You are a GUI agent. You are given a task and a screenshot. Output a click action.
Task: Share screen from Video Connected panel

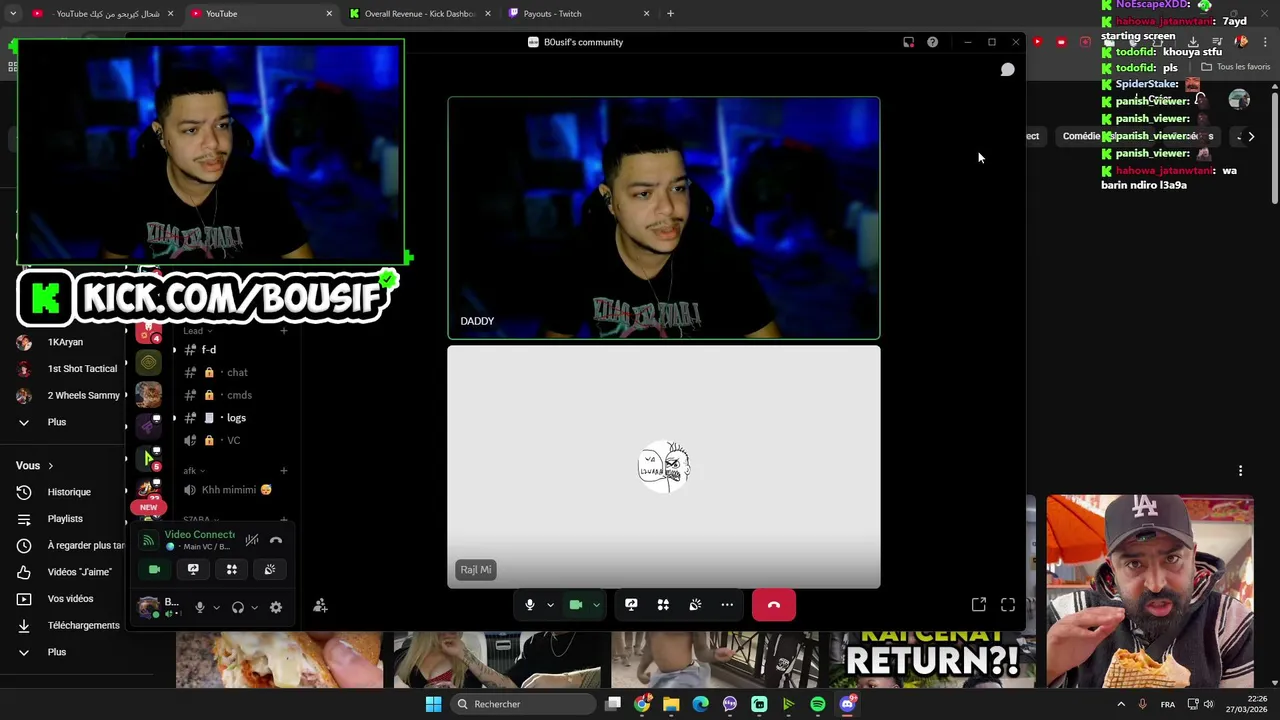[x=193, y=569]
